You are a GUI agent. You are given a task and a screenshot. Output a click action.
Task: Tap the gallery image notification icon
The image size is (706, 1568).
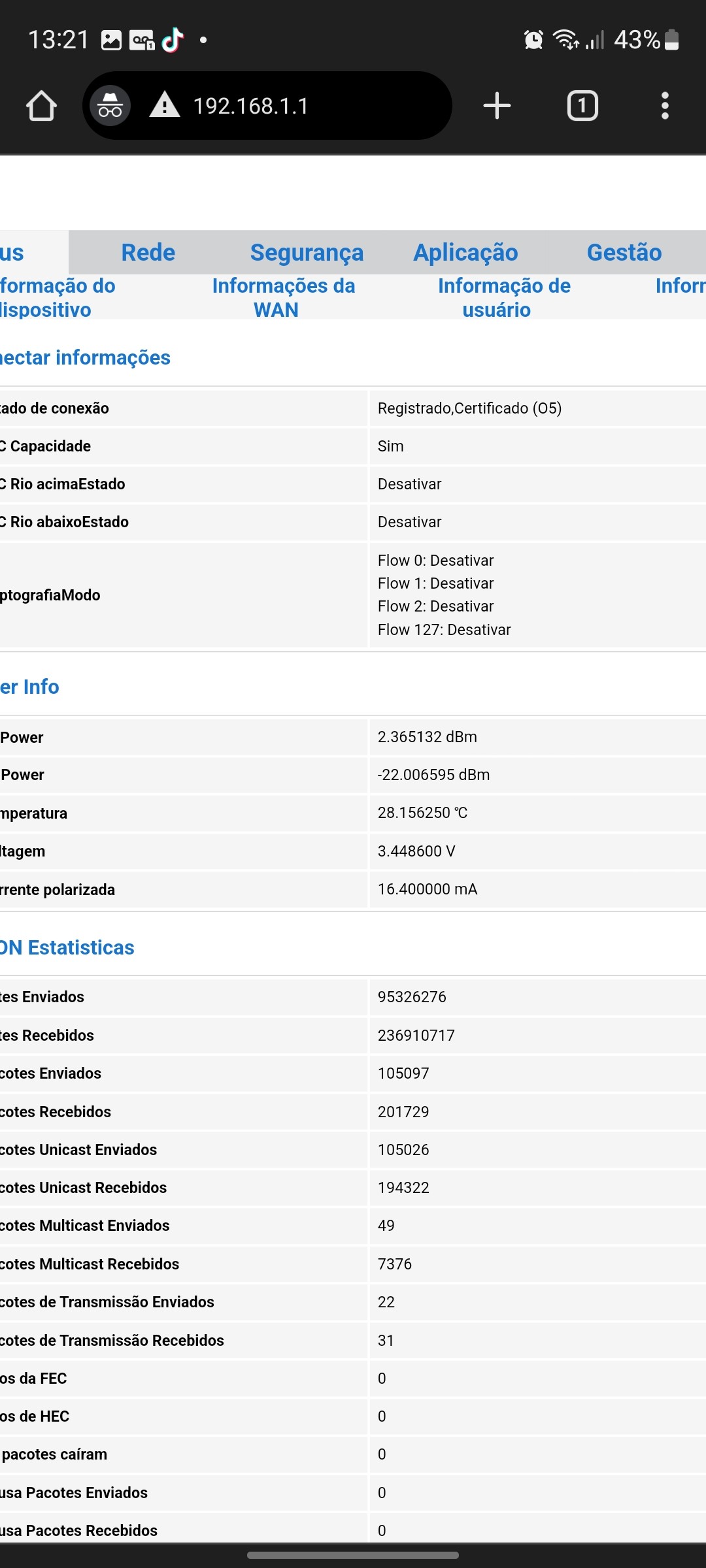111,41
